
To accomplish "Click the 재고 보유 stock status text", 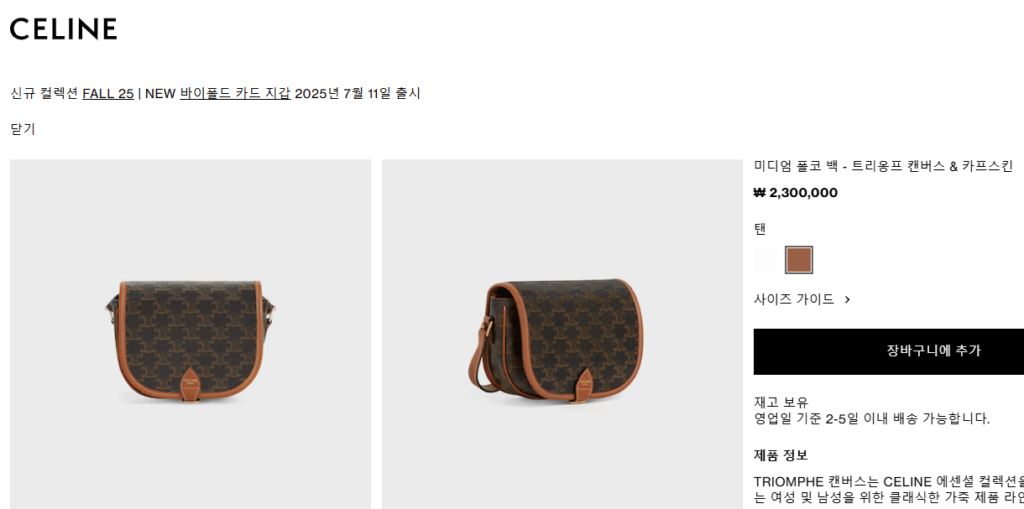I will click(x=781, y=403).
